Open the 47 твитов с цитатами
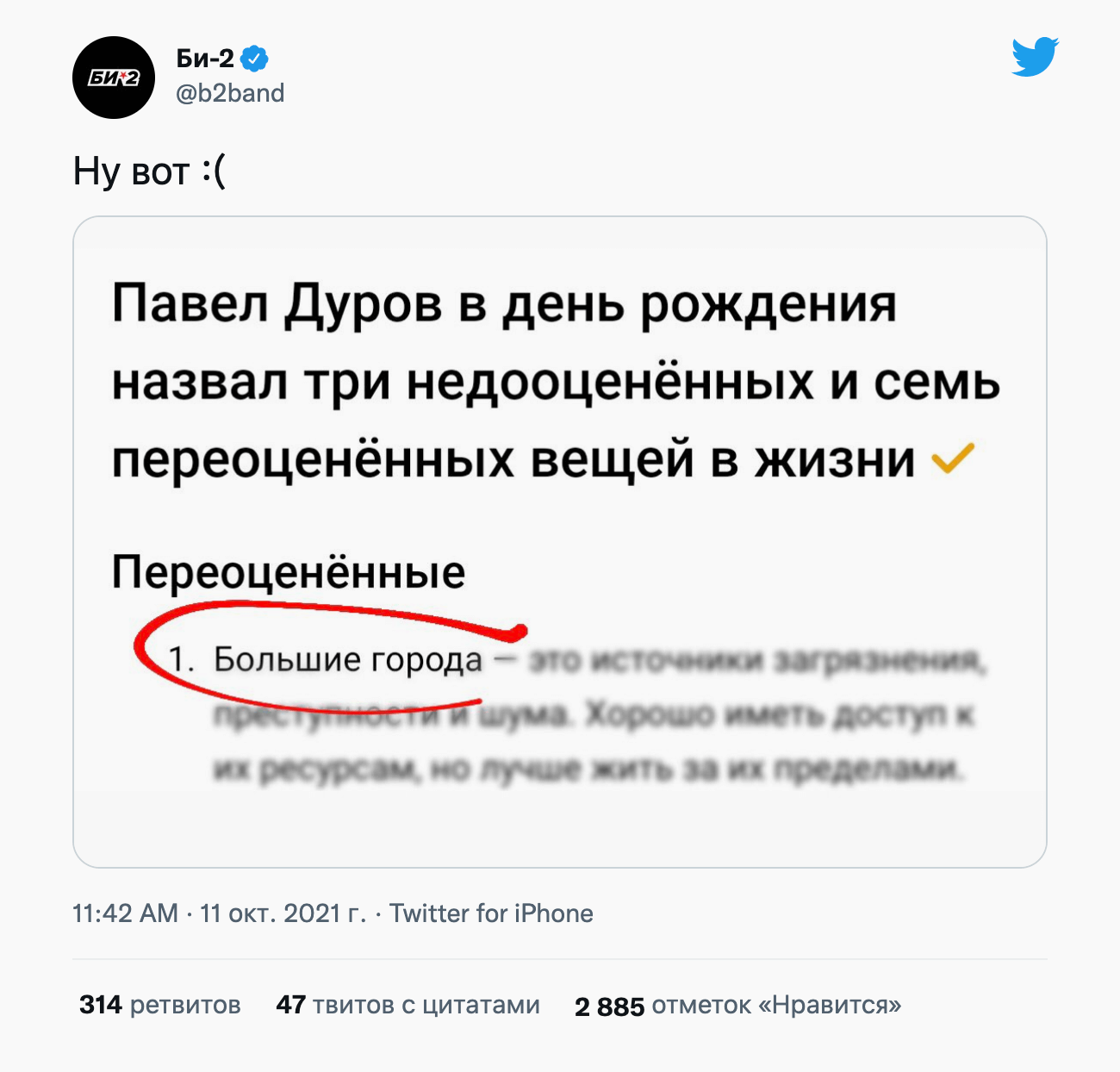 click(408, 1005)
